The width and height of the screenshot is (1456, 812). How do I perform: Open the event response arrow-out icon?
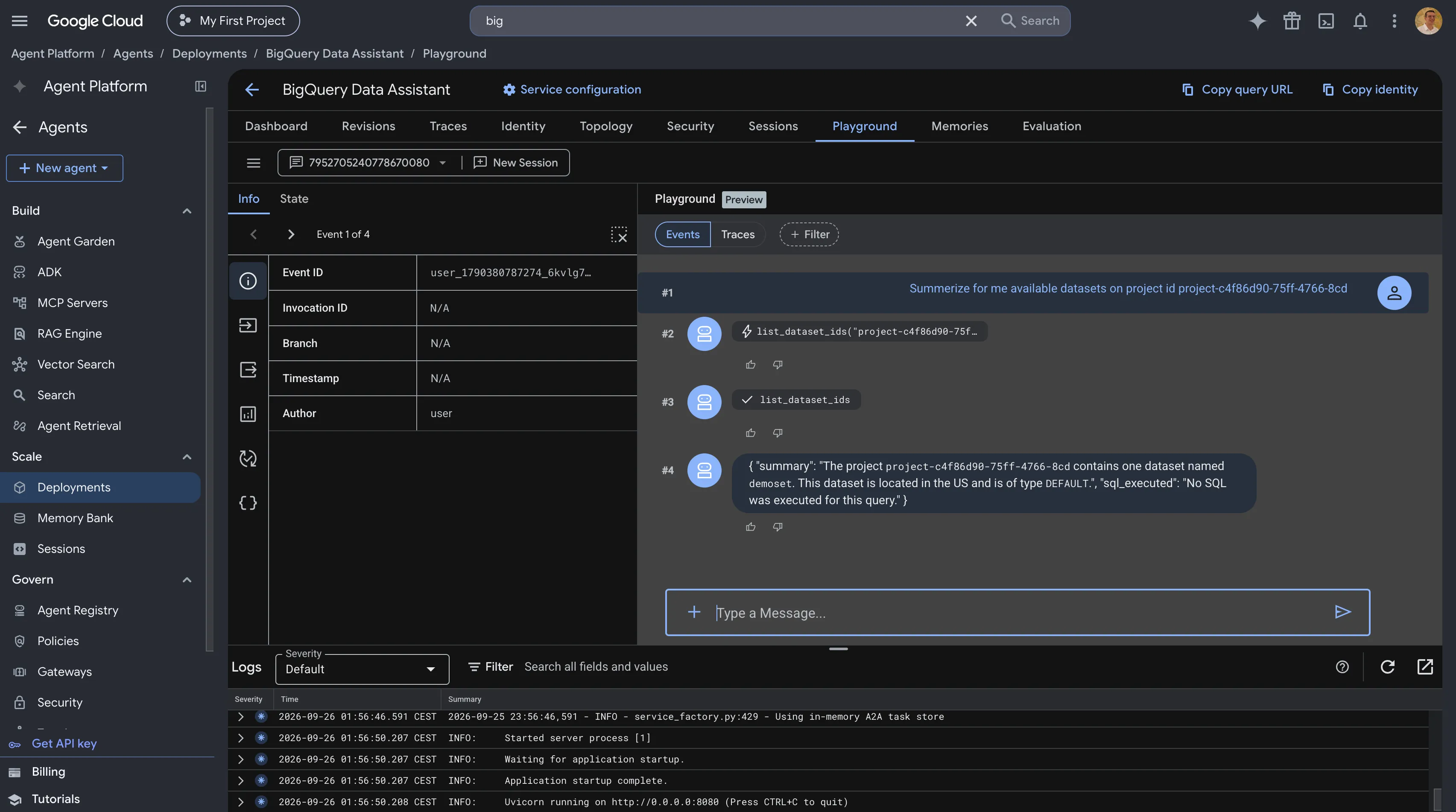click(x=248, y=370)
